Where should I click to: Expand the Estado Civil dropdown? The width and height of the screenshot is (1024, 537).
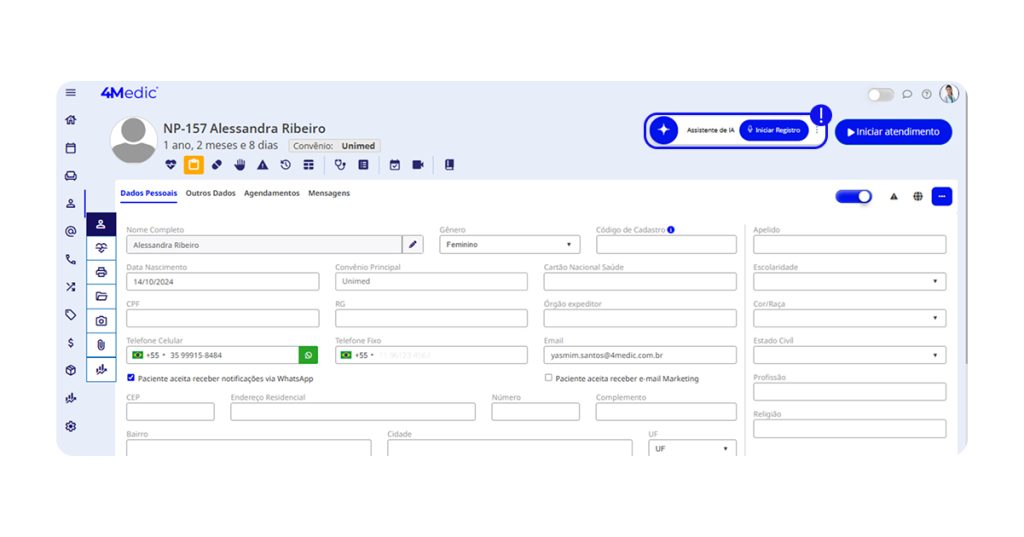(x=849, y=355)
